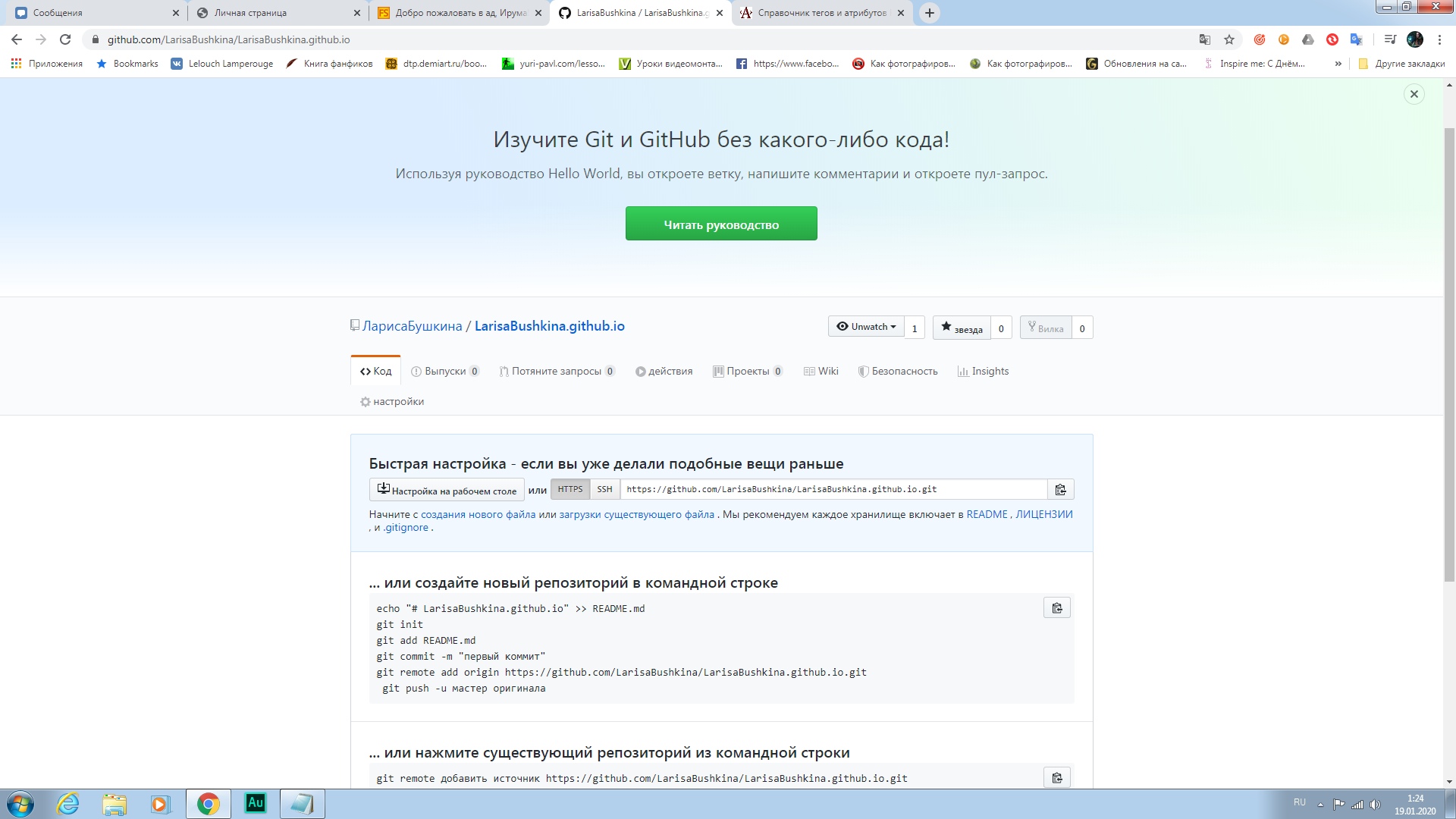Image resolution: width=1456 pixels, height=819 pixels.
Task: Click copy commands icon for new repo
Action: pos(1058,608)
